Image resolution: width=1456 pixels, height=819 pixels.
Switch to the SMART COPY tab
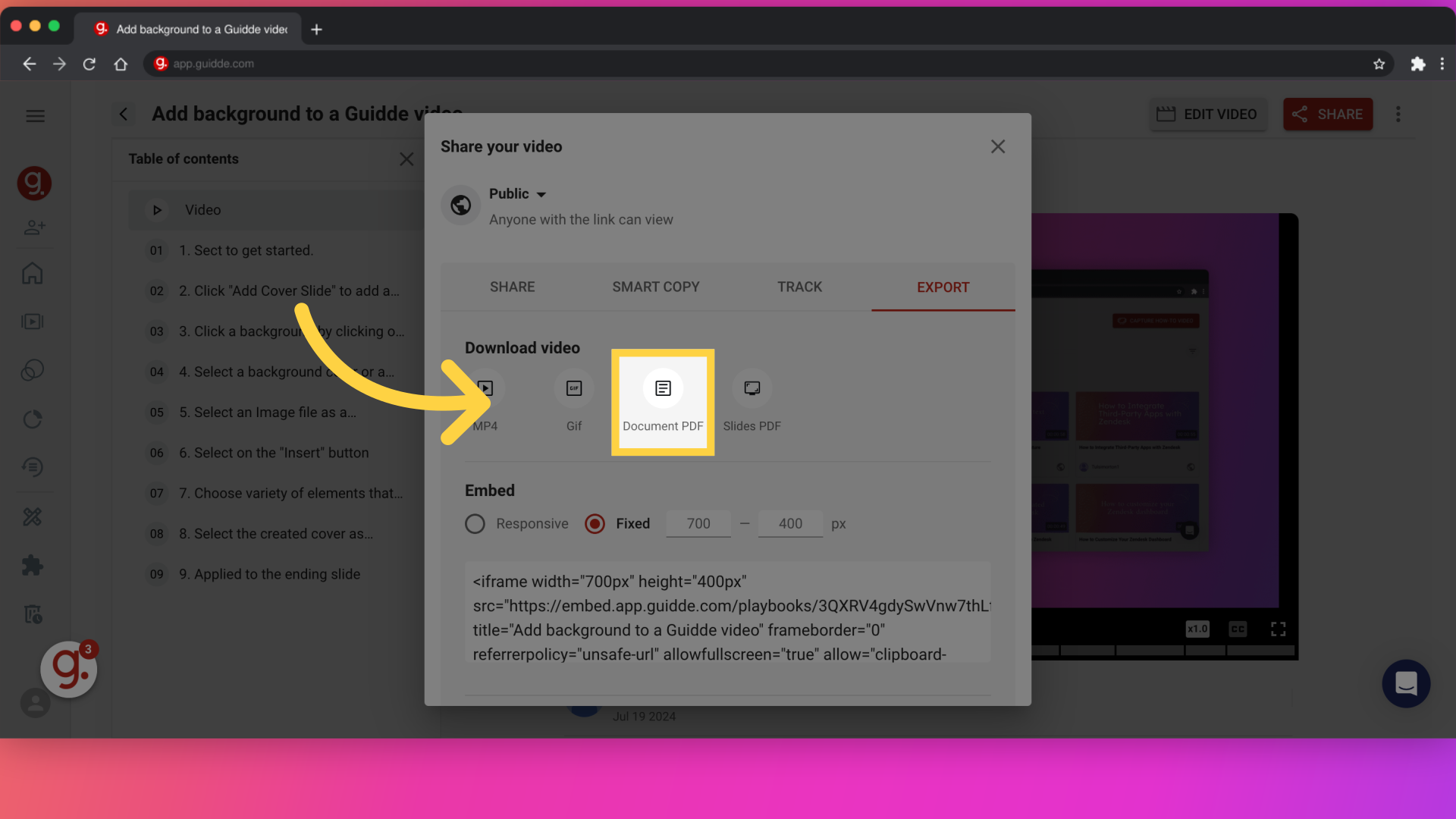pos(656,287)
